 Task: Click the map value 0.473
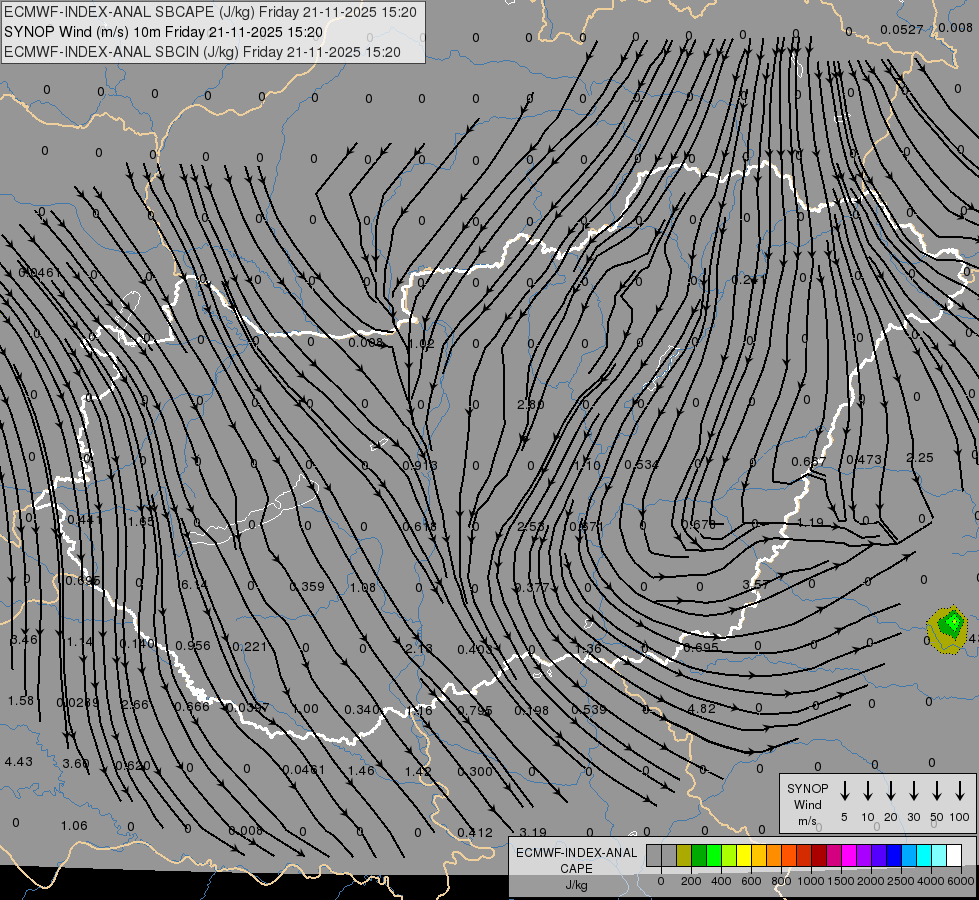point(864,460)
